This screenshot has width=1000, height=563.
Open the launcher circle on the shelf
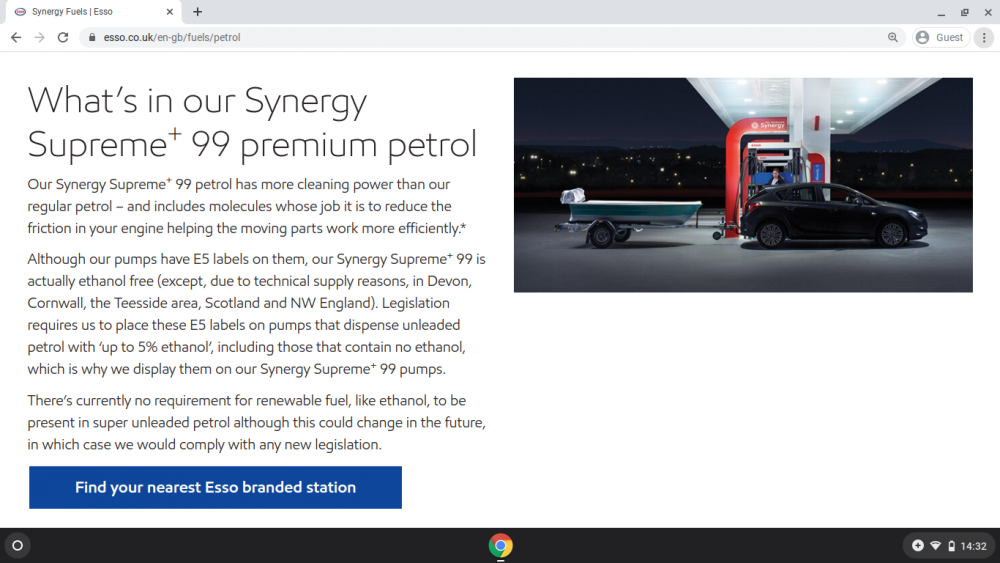click(x=18, y=546)
